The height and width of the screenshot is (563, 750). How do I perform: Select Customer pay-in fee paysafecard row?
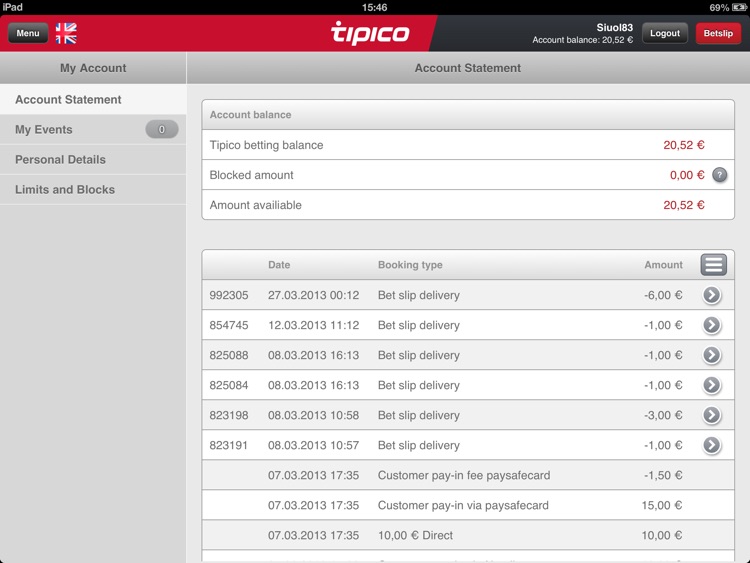468,475
